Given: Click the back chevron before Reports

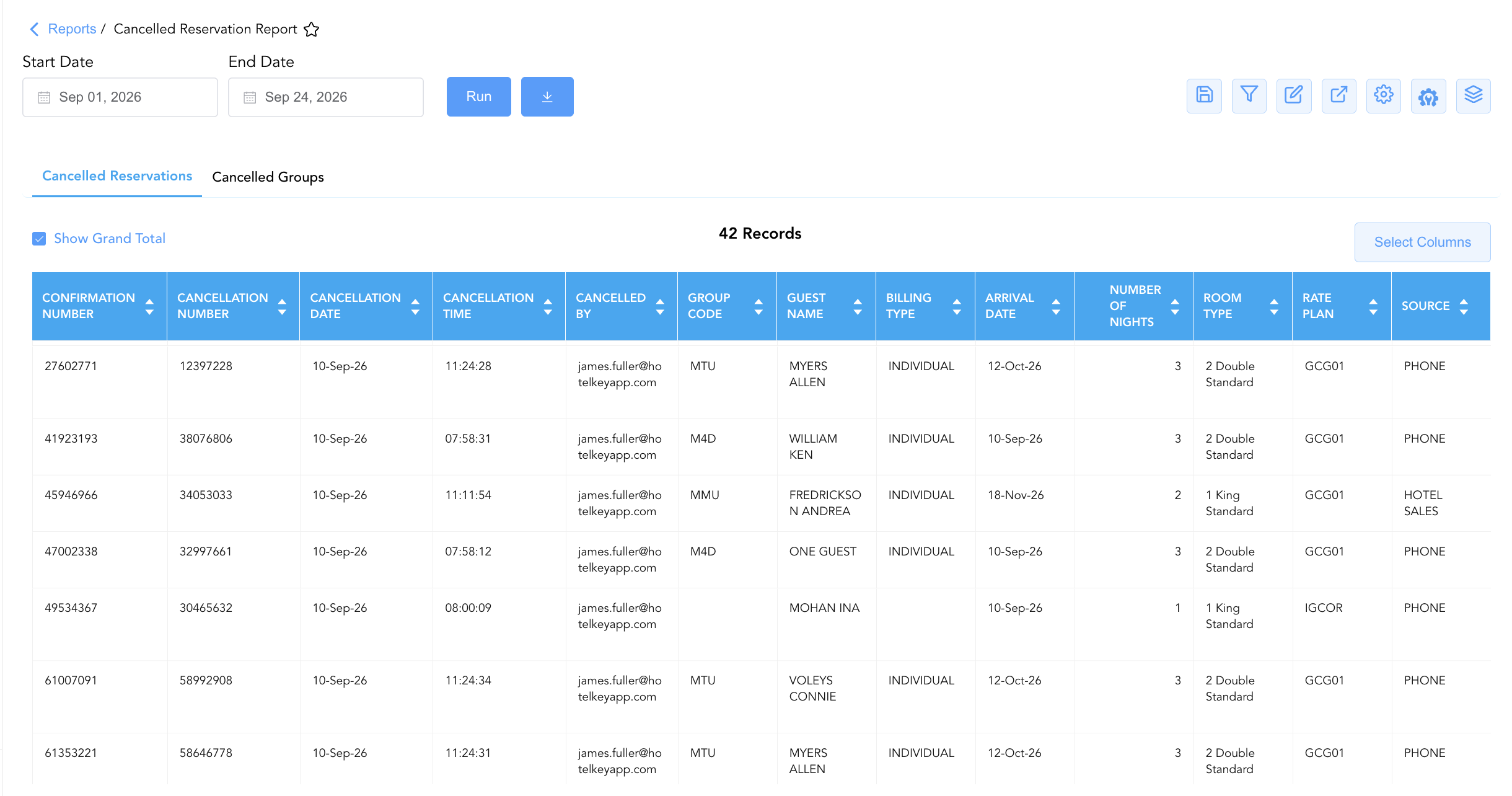Looking at the screenshot, I should (x=35, y=29).
